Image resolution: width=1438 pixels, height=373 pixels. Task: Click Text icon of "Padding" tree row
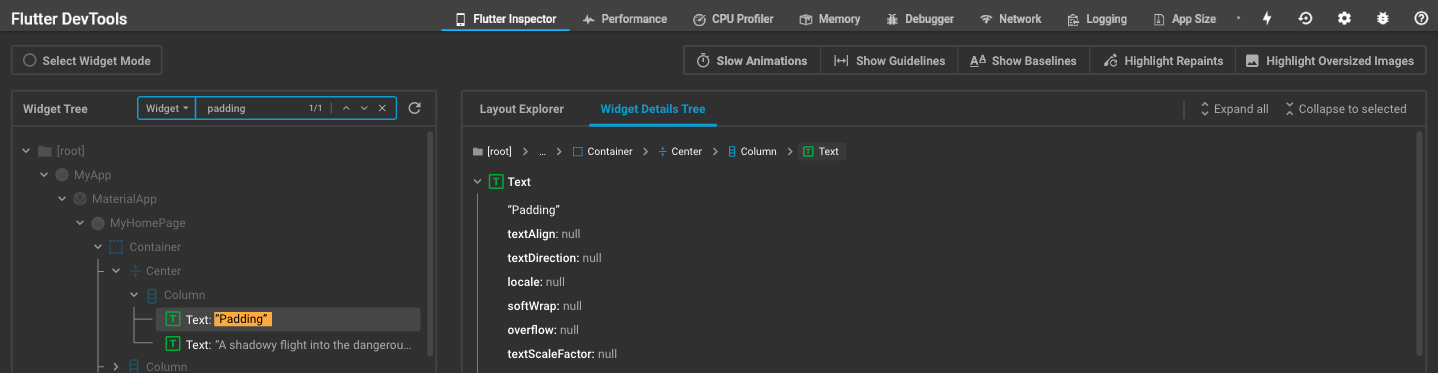point(173,319)
